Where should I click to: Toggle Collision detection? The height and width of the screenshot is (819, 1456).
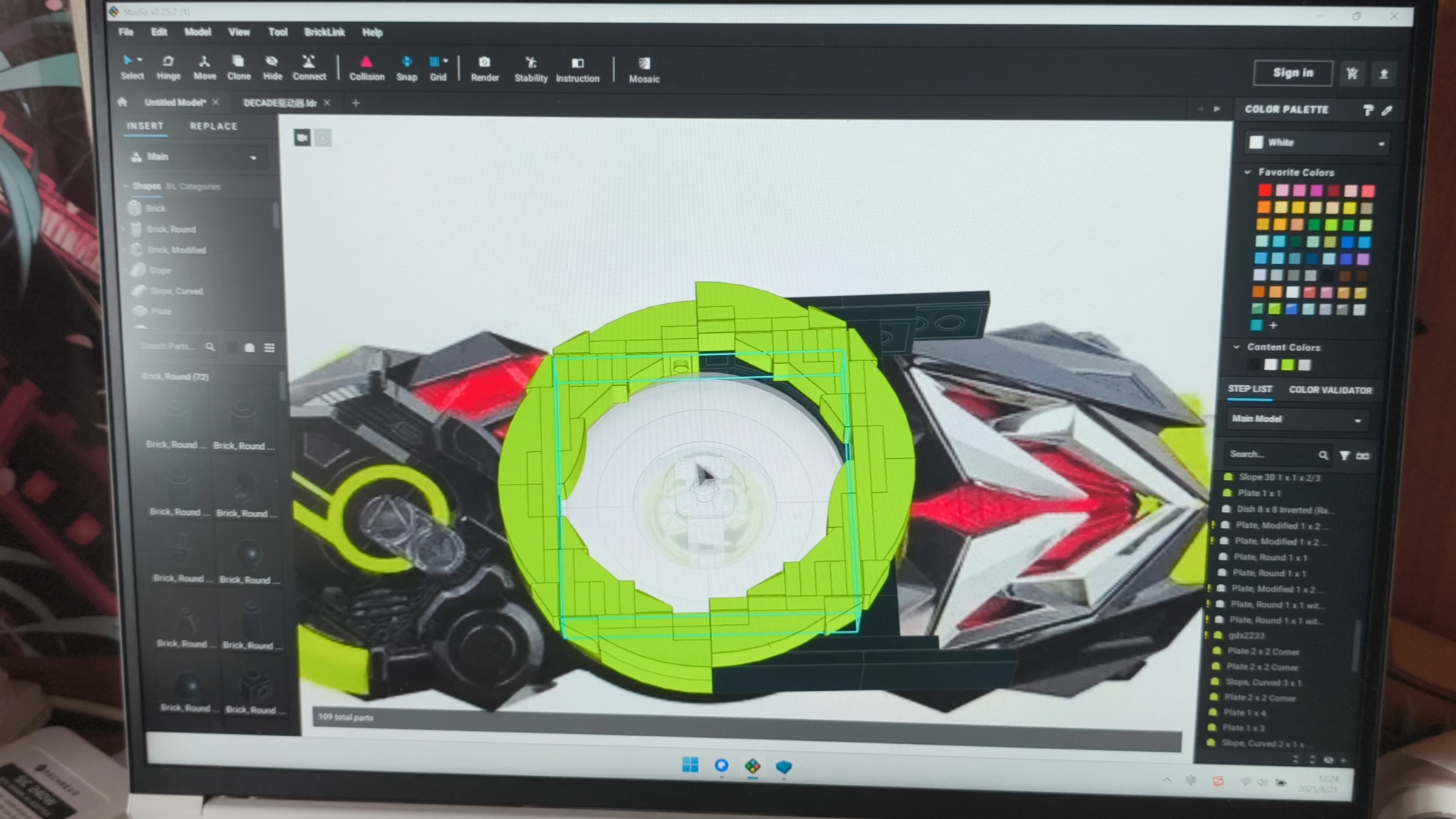[366, 68]
